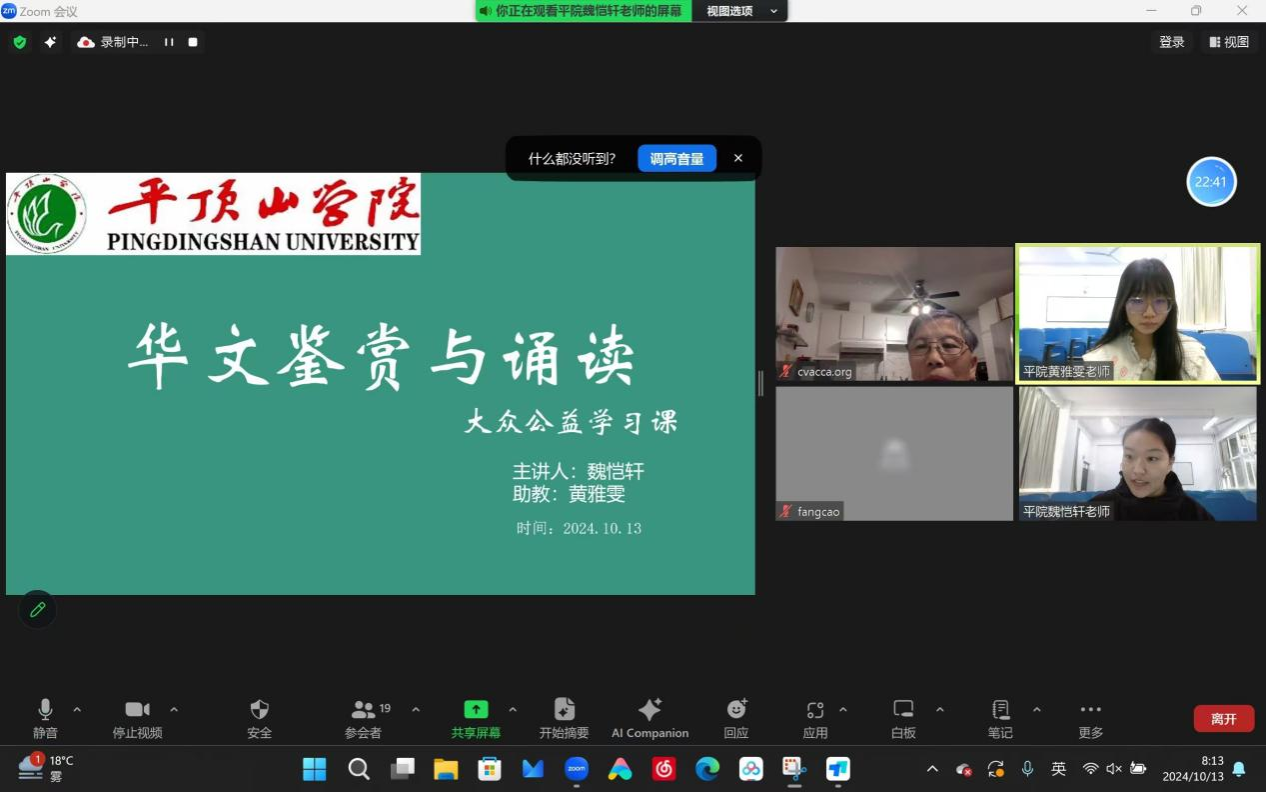The image size is (1266, 792).
Task: Open the Windows Start button on taskbar
Action: click(x=314, y=768)
